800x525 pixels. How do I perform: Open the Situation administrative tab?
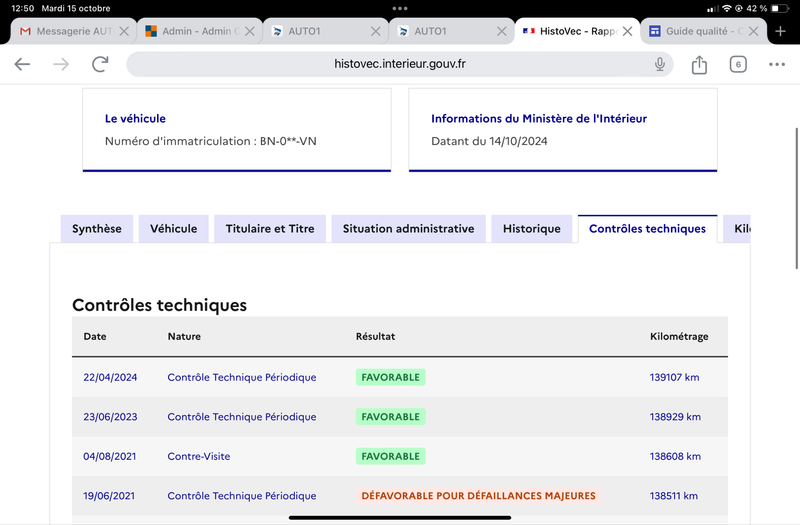pyautogui.click(x=409, y=229)
